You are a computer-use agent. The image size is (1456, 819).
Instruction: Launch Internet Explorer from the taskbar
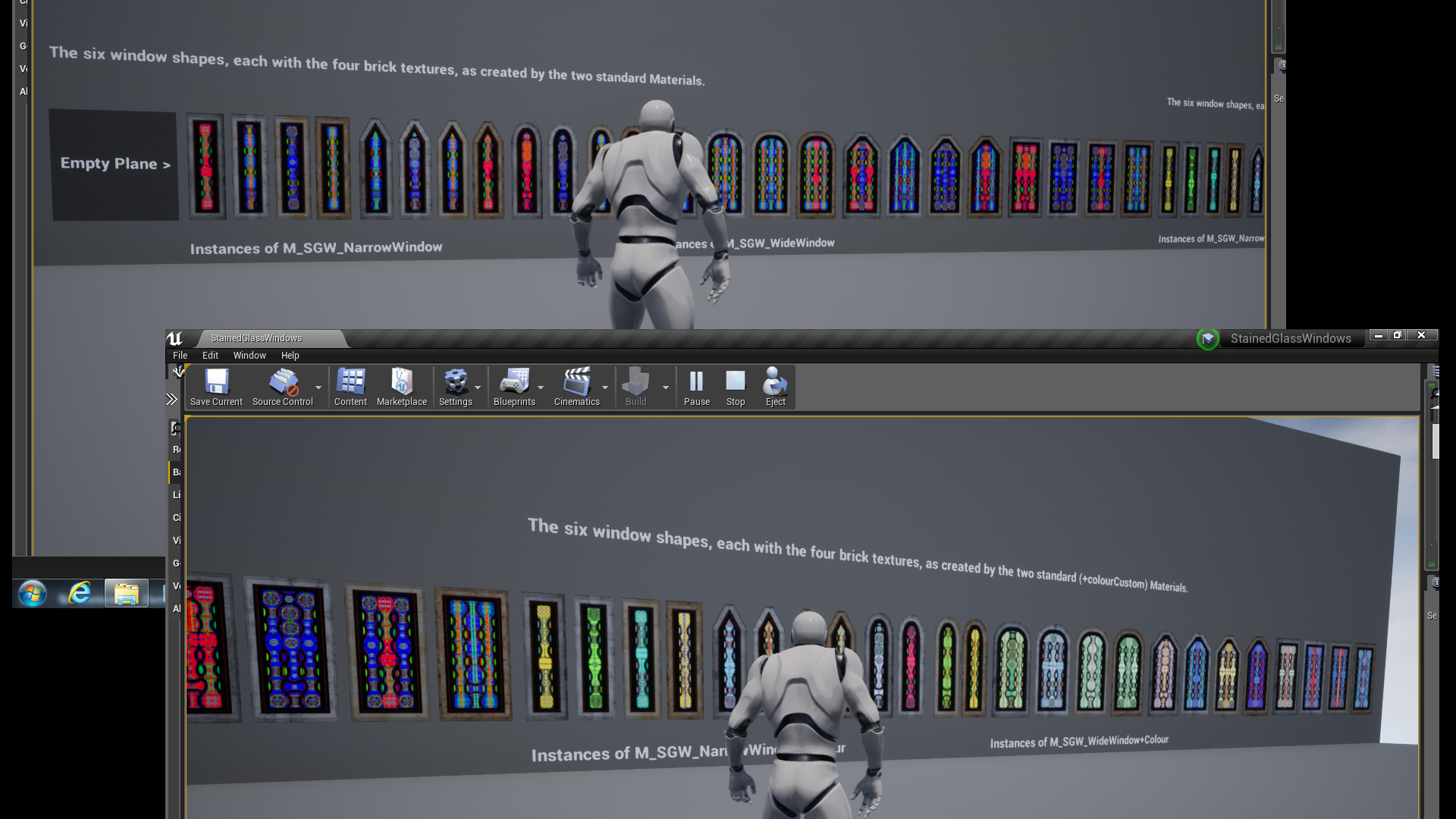[x=79, y=594]
